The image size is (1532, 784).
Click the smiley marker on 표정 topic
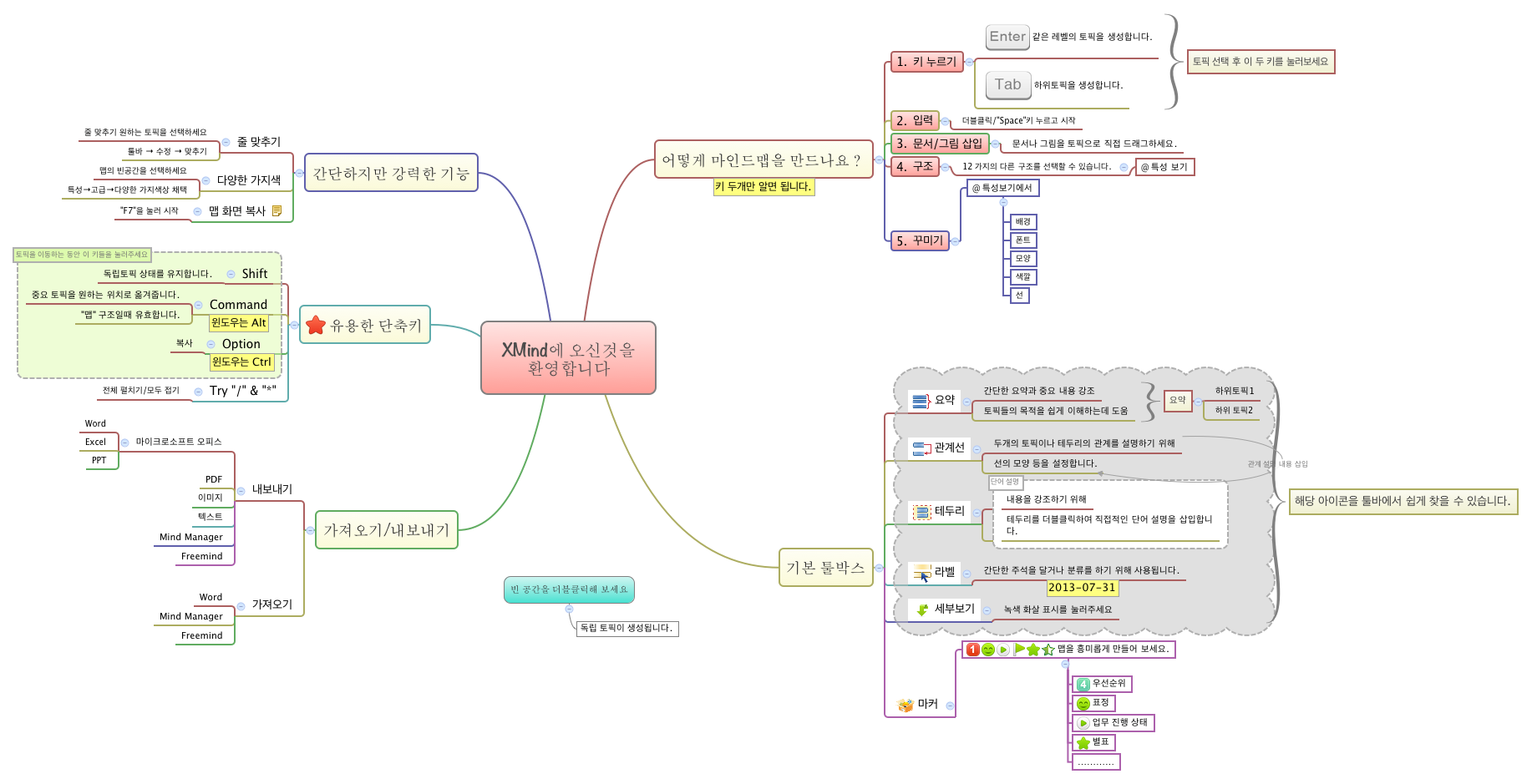1083,704
